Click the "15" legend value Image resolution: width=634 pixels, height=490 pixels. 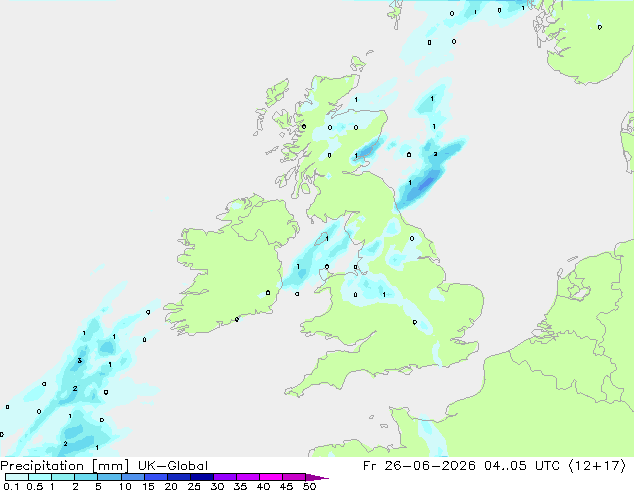click(148, 486)
